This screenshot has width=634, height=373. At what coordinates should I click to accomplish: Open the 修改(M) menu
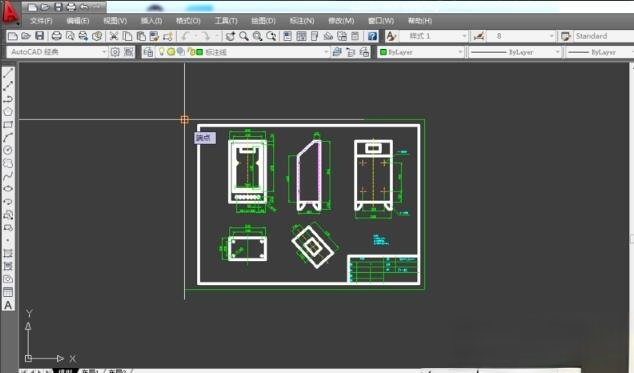pos(341,21)
